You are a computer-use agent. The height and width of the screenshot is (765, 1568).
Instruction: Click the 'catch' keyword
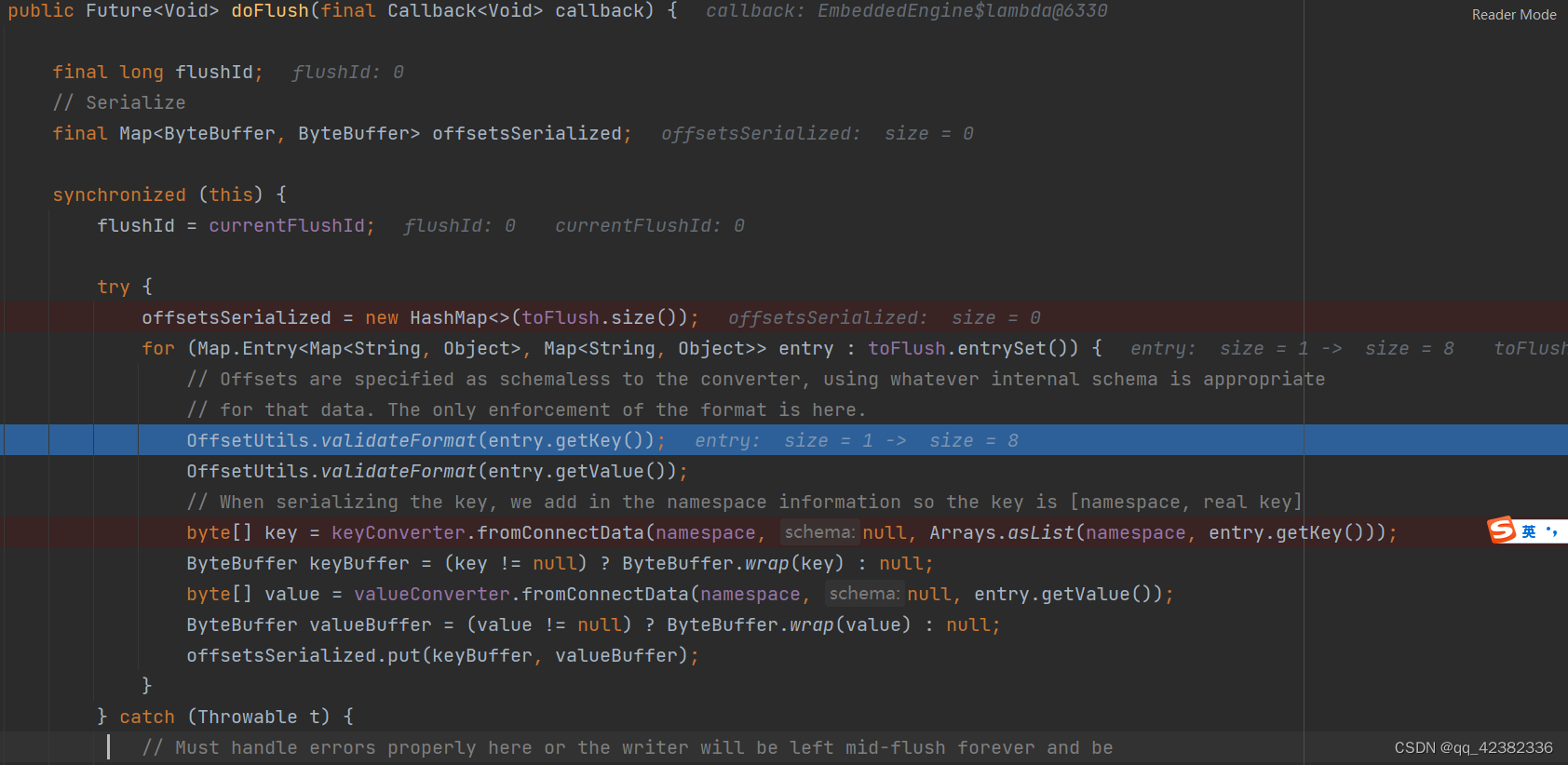(147, 718)
